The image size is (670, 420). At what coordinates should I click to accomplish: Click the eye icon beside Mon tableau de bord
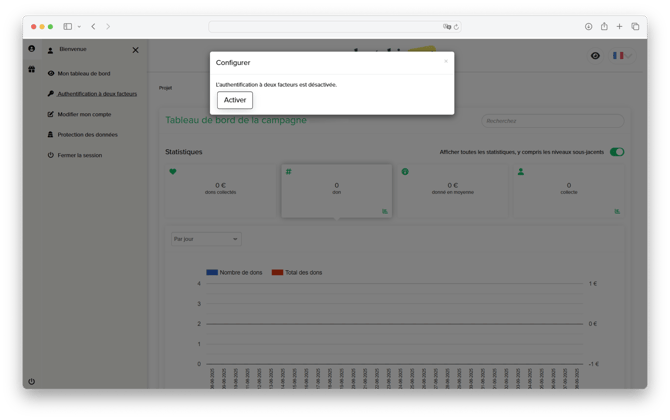[51, 73]
